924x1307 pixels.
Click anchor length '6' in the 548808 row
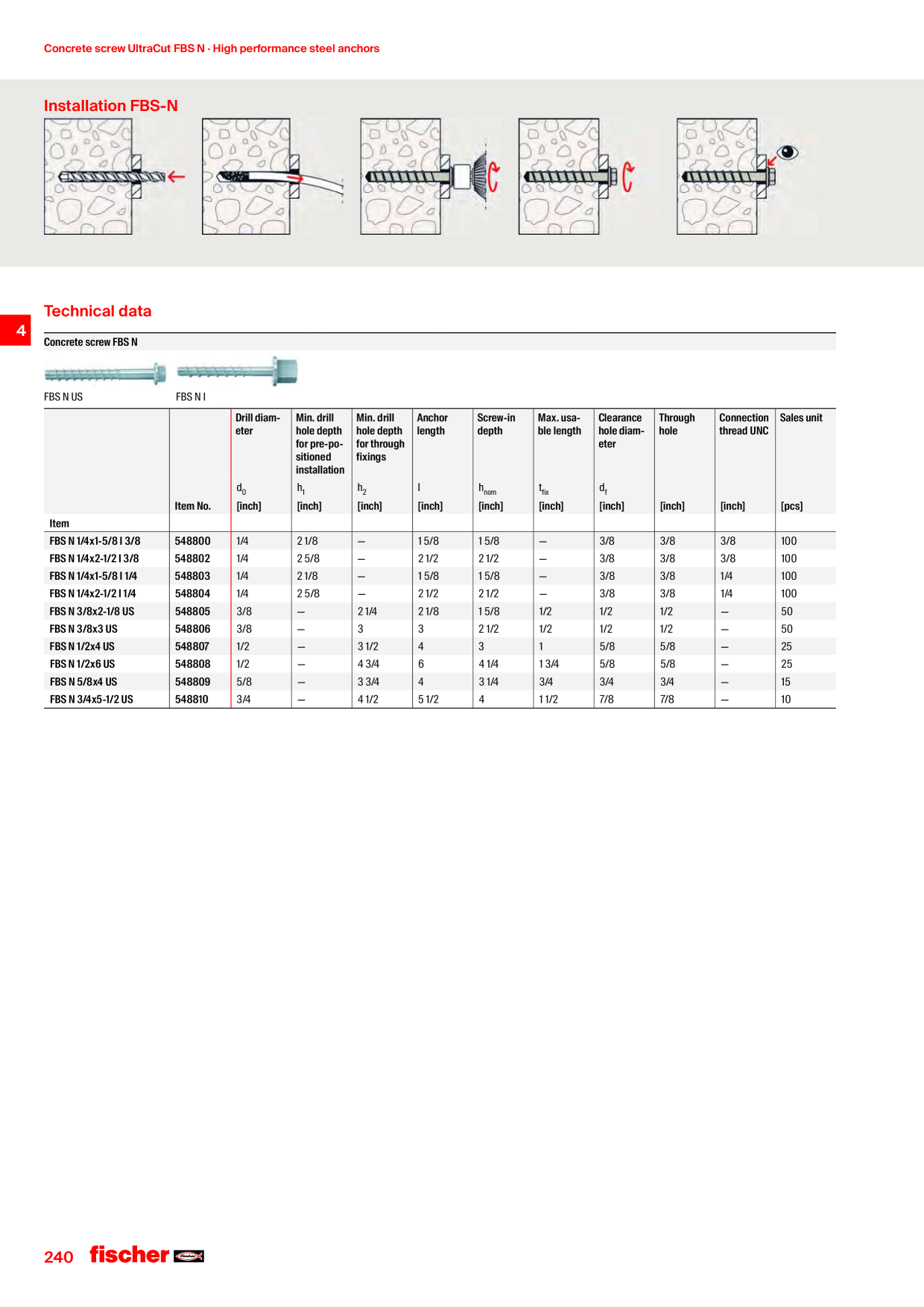tap(421, 664)
